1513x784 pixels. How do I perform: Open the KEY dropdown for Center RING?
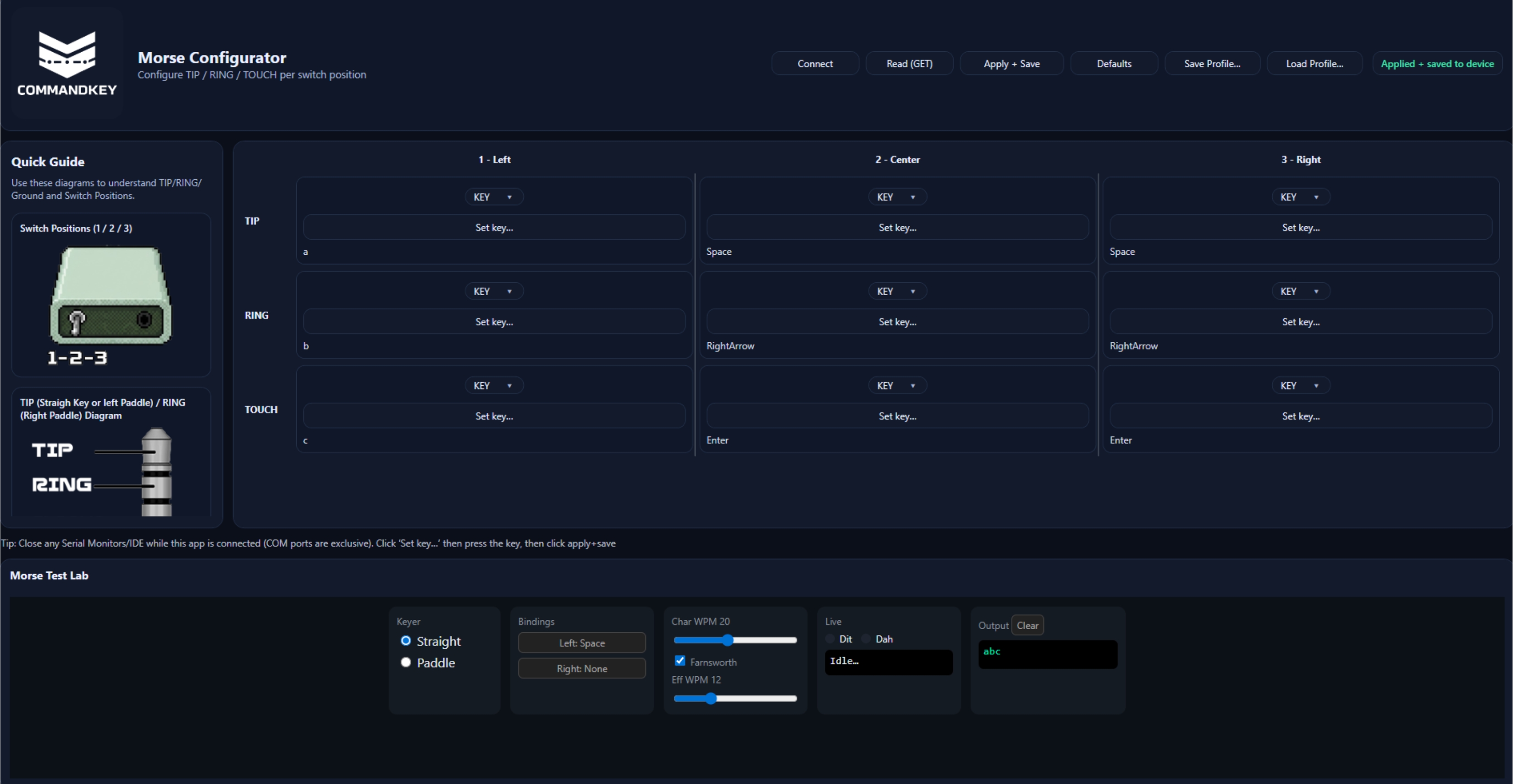click(897, 291)
